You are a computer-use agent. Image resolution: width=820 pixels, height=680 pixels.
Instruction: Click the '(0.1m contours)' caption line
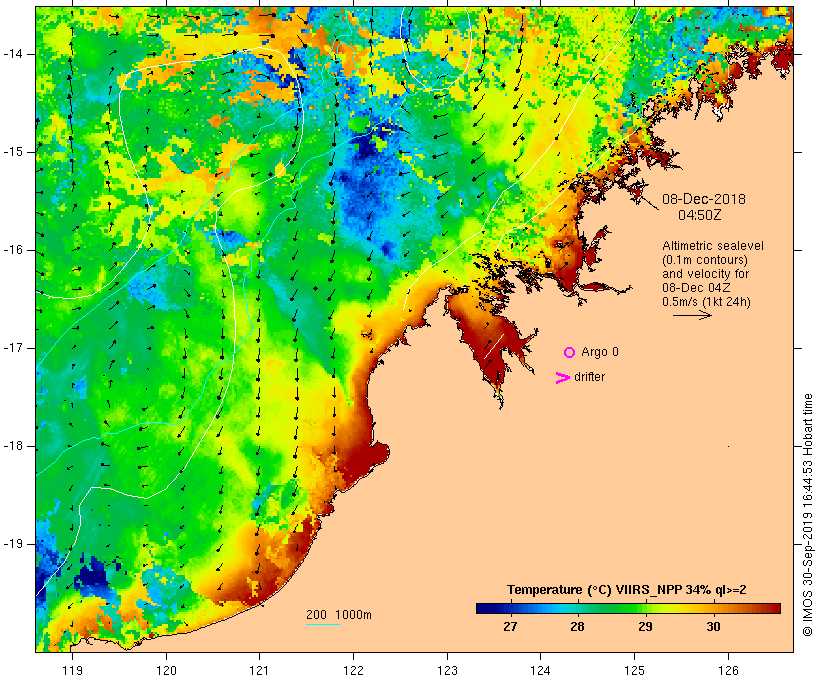[705, 260]
